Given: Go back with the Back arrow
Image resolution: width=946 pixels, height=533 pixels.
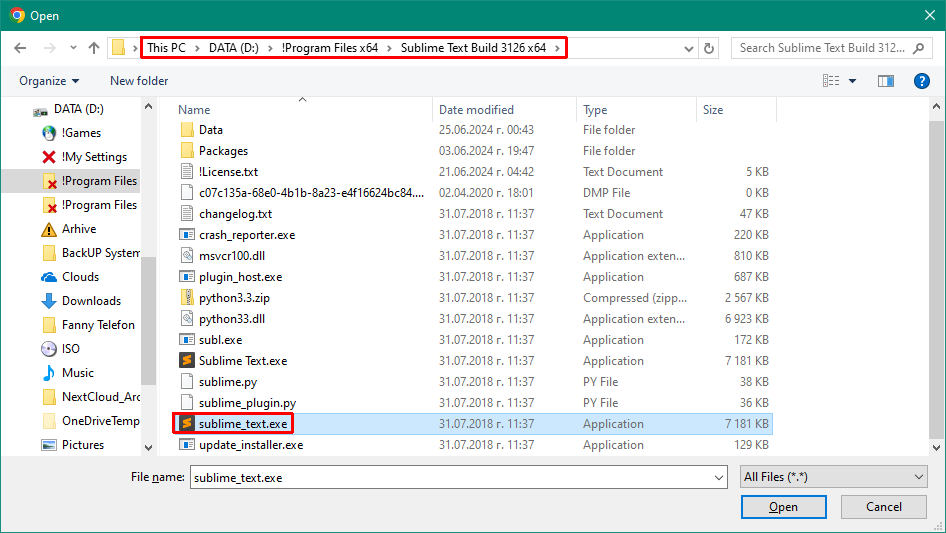Looking at the screenshot, I should (x=20, y=48).
